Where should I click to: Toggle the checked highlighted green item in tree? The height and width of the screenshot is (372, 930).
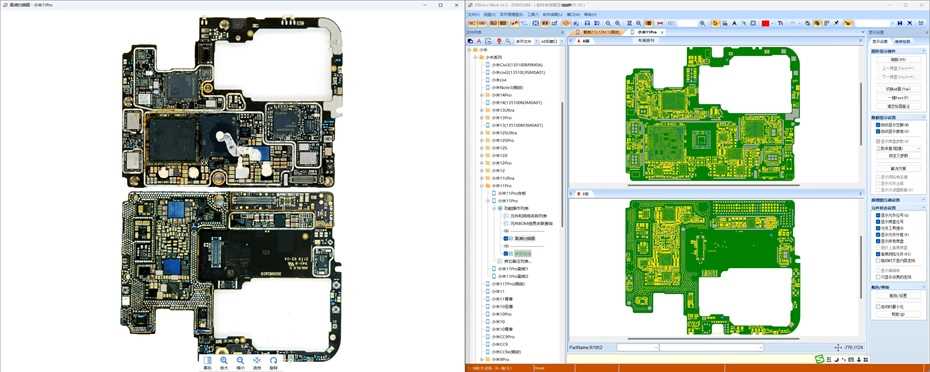click(505, 253)
